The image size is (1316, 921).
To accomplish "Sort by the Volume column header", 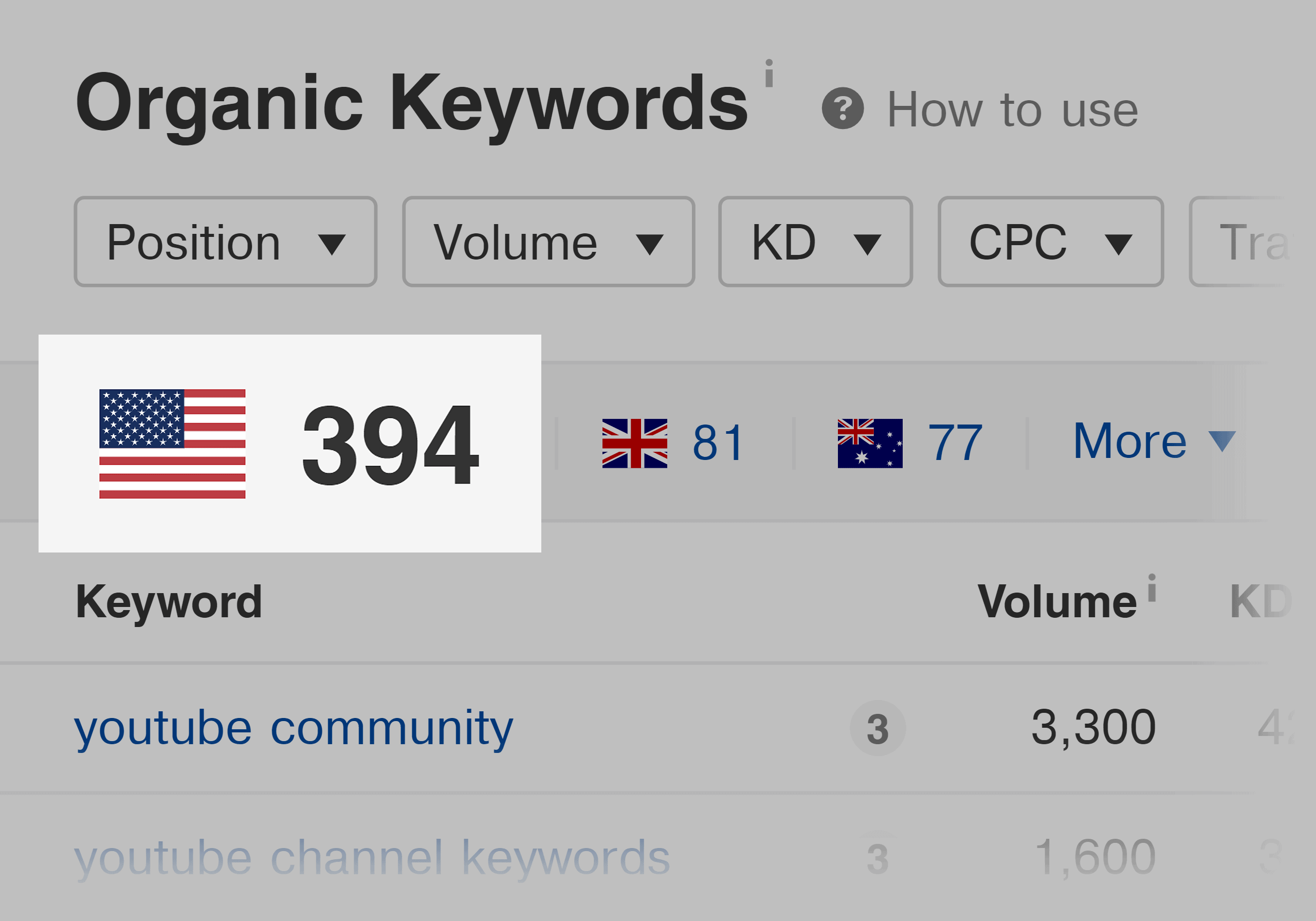I will [x=1057, y=602].
